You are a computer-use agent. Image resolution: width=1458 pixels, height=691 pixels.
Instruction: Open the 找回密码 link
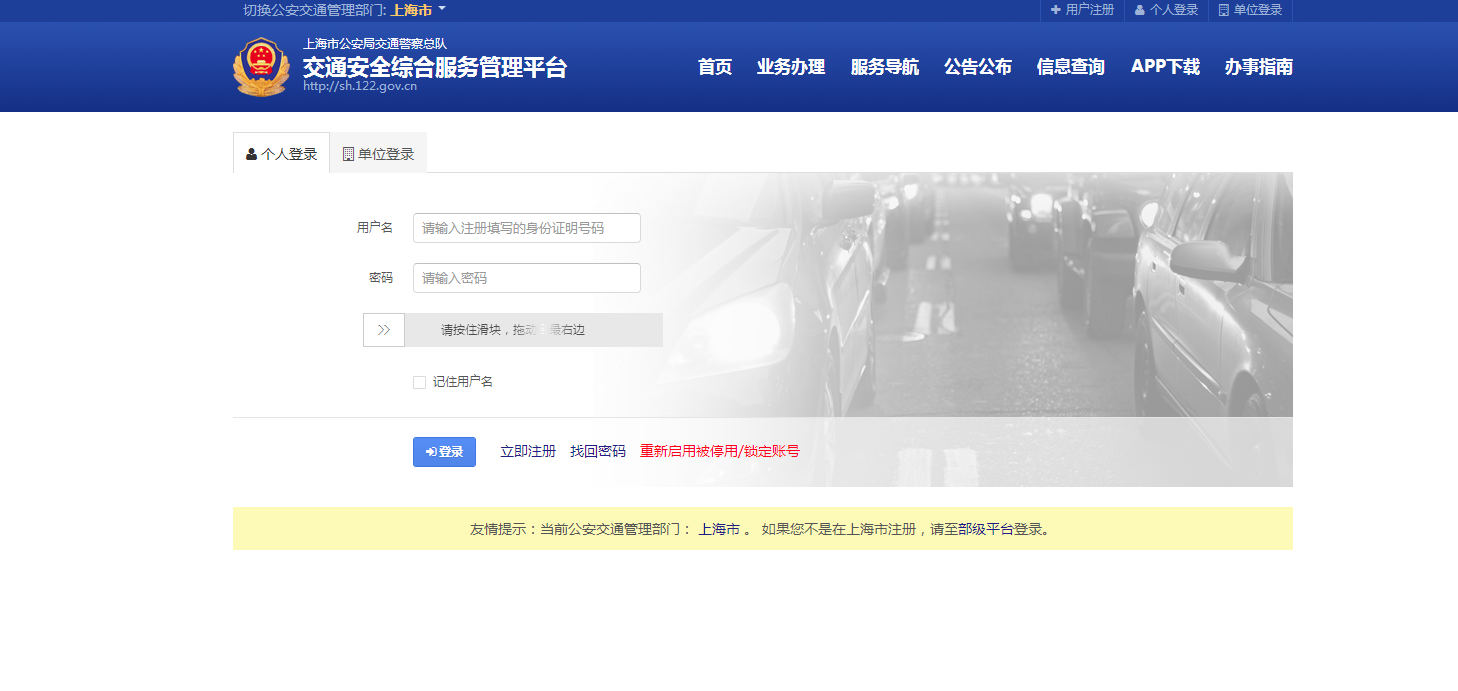(598, 452)
